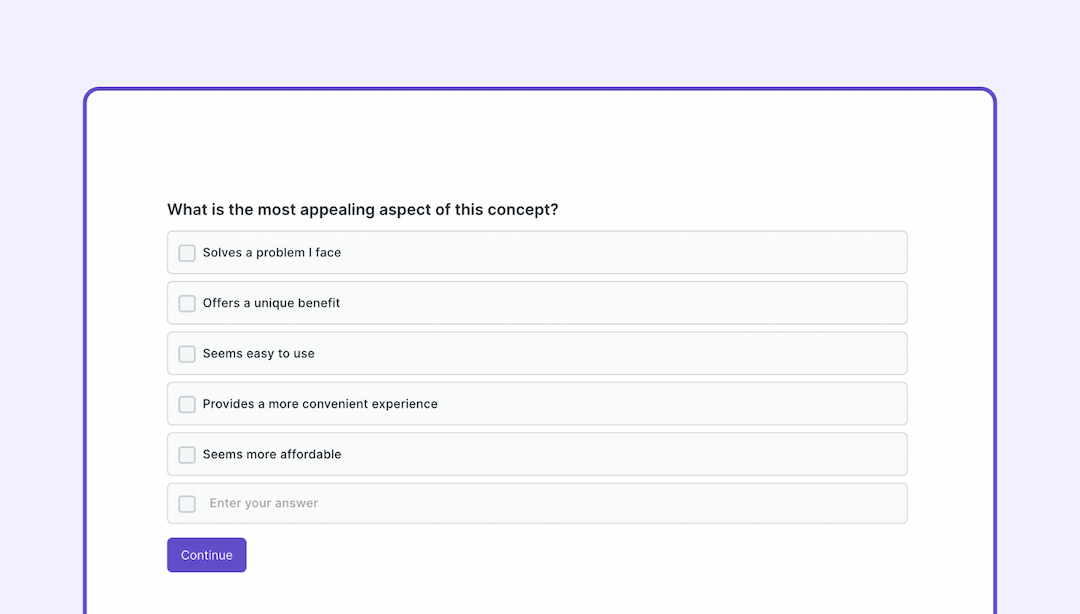Select the 'Seems more affordable' option
Image resolution: width=1080 pixels, height=614 pixels.
(537, 454)
